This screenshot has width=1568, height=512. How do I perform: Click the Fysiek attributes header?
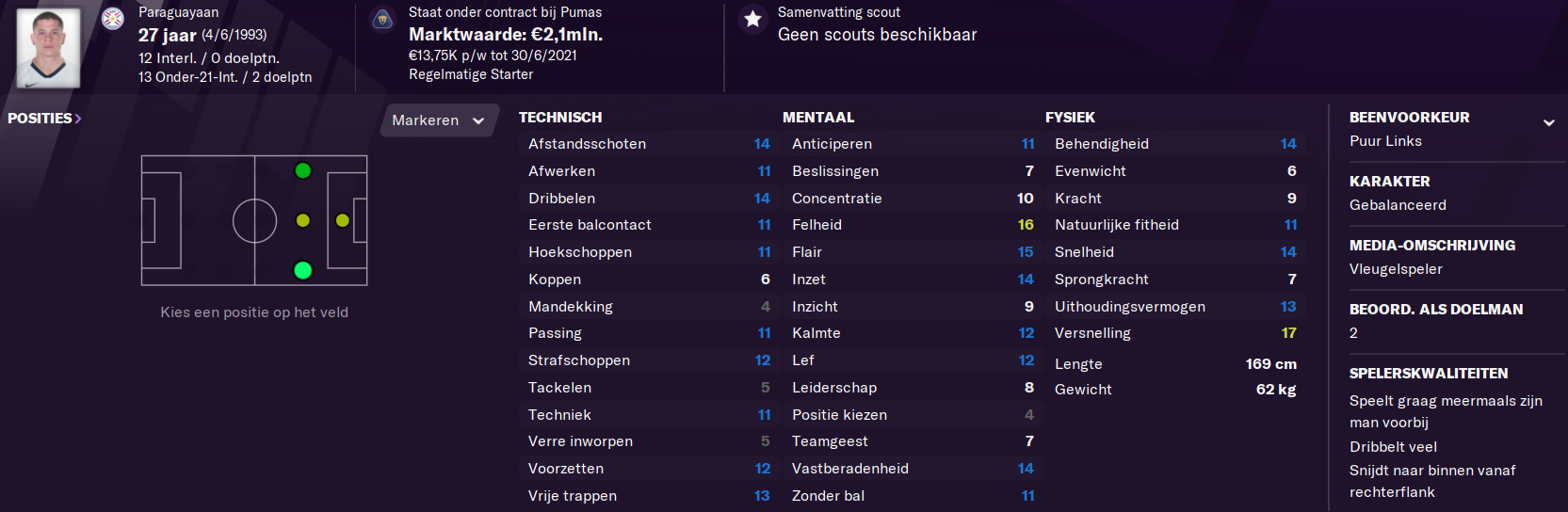tap(1070, 118)
